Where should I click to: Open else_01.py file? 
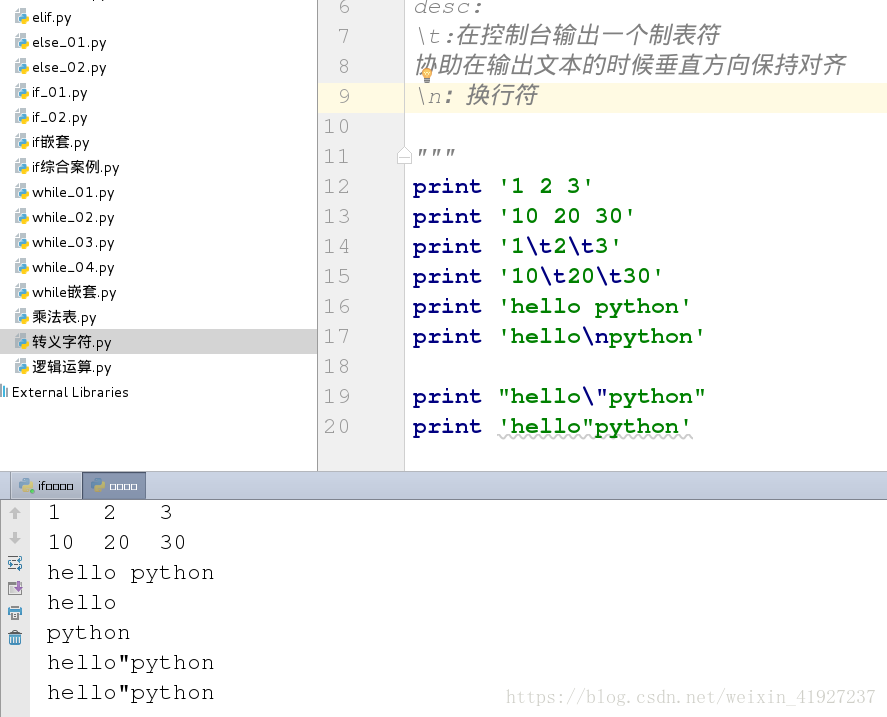tap(69, 42)
